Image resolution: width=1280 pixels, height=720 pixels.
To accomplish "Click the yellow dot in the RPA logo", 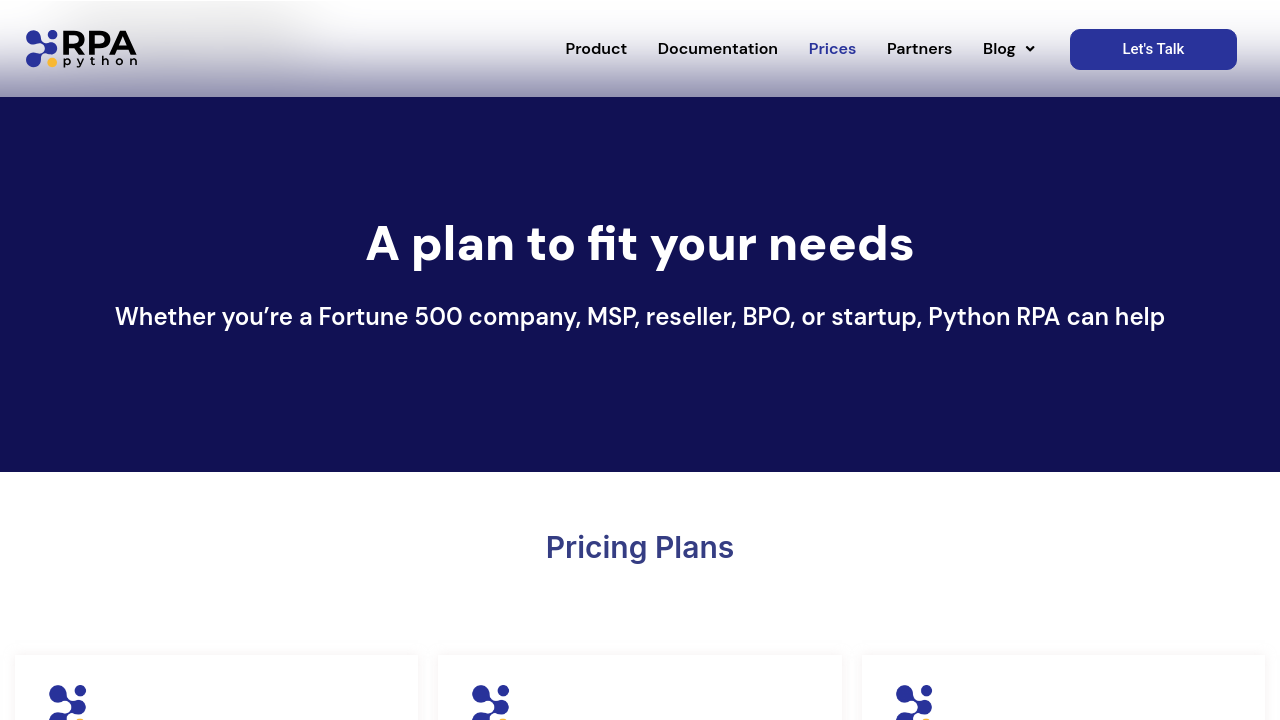I will 52,62.
